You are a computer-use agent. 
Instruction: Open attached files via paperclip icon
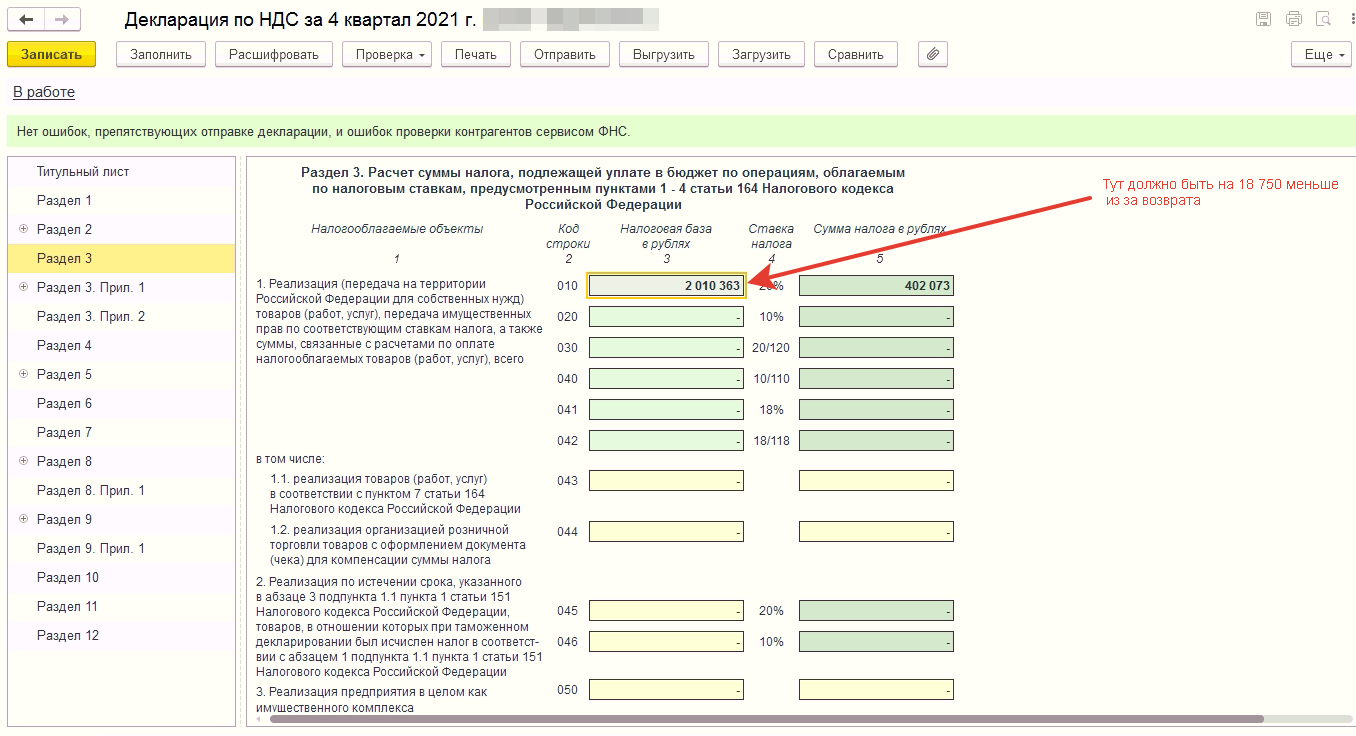(x=932, y=55)
